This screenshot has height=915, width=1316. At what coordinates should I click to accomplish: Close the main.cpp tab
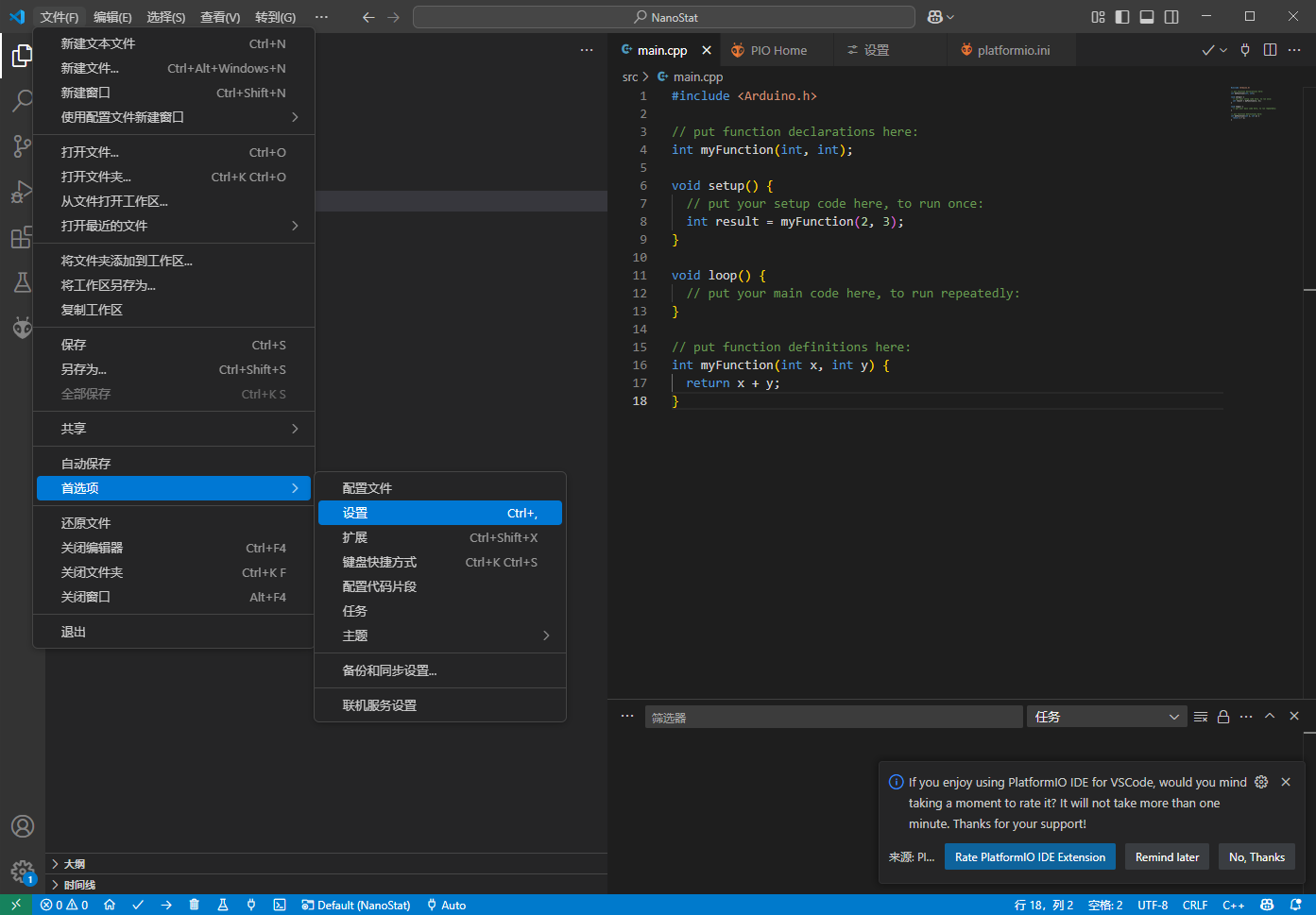click(706, 50)
